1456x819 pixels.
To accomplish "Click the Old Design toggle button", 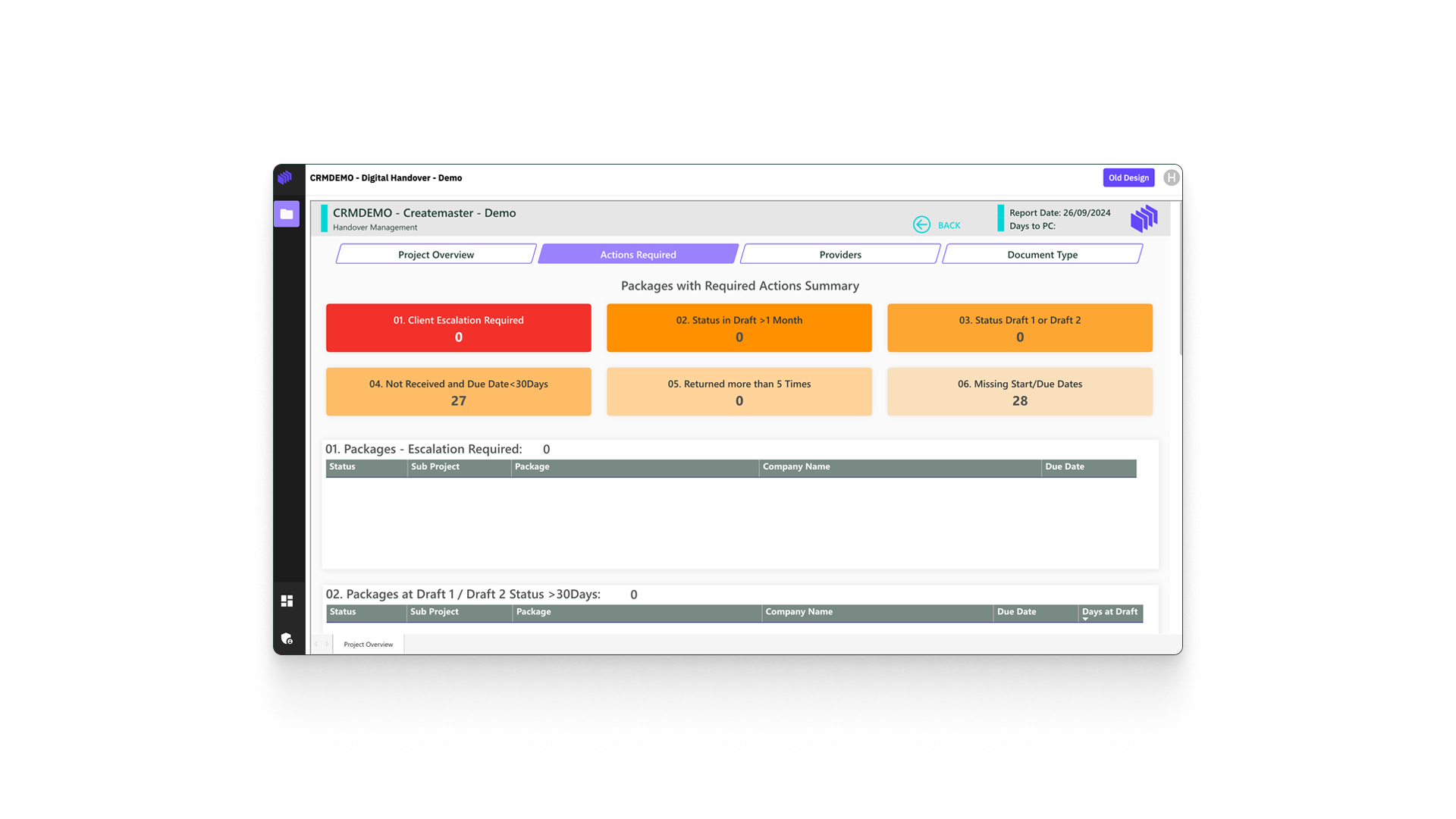I will [1128, 178].
